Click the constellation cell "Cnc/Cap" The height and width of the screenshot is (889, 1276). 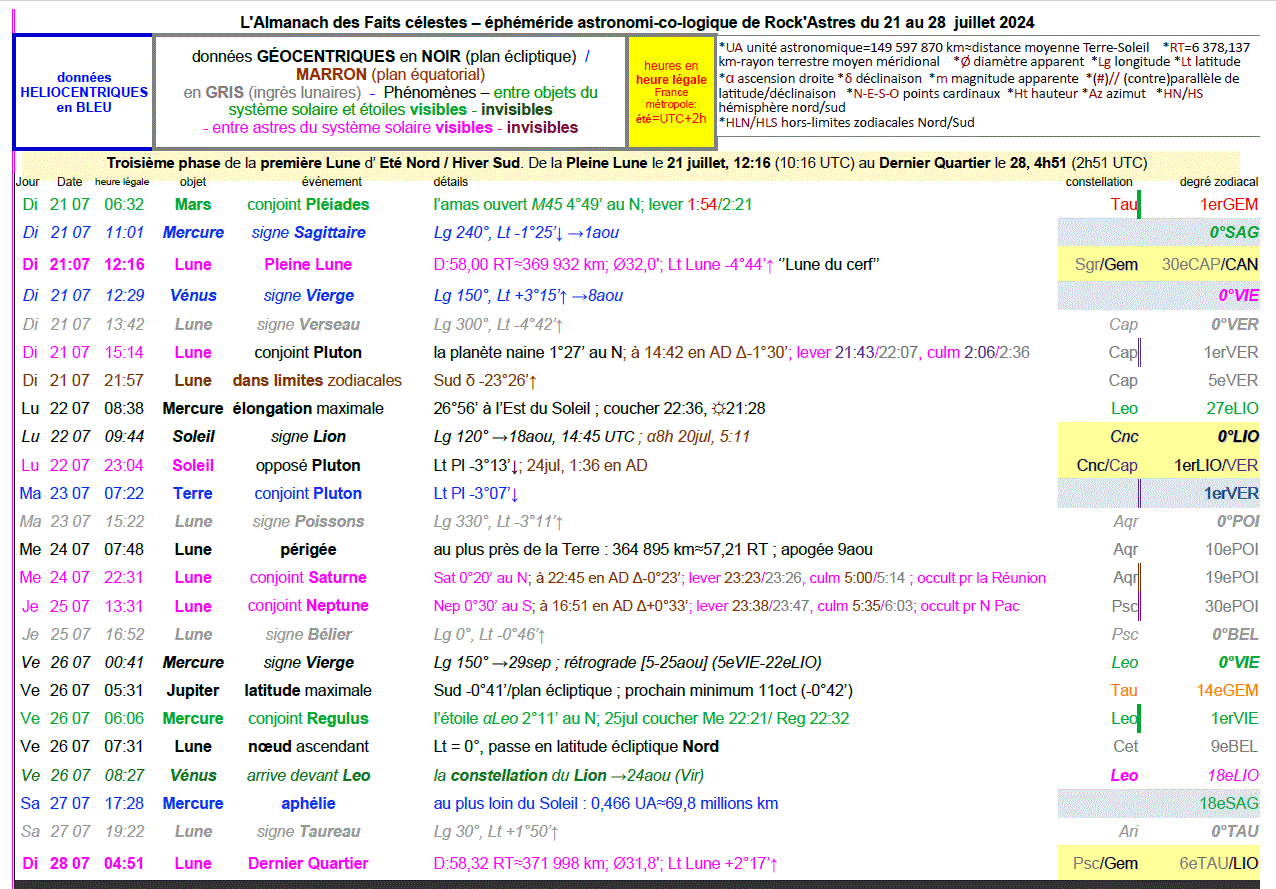tap(1106, 465)
